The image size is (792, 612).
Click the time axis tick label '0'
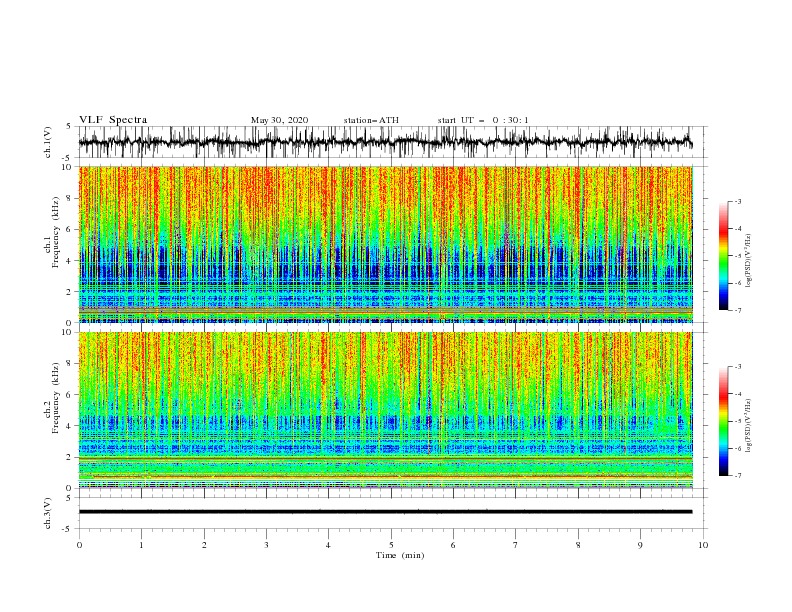point(79,545)
